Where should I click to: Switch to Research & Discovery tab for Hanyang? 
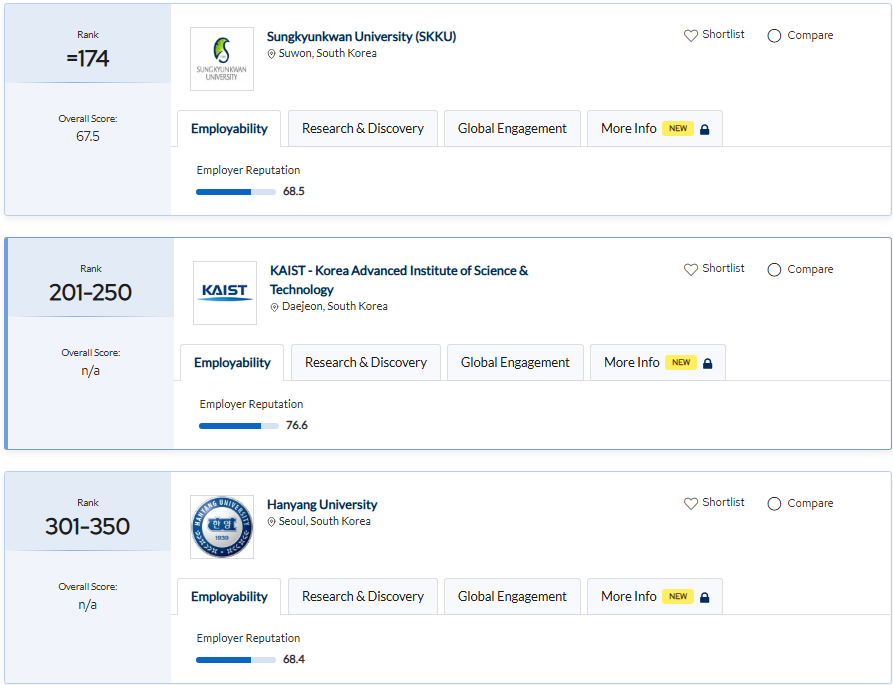363,597
